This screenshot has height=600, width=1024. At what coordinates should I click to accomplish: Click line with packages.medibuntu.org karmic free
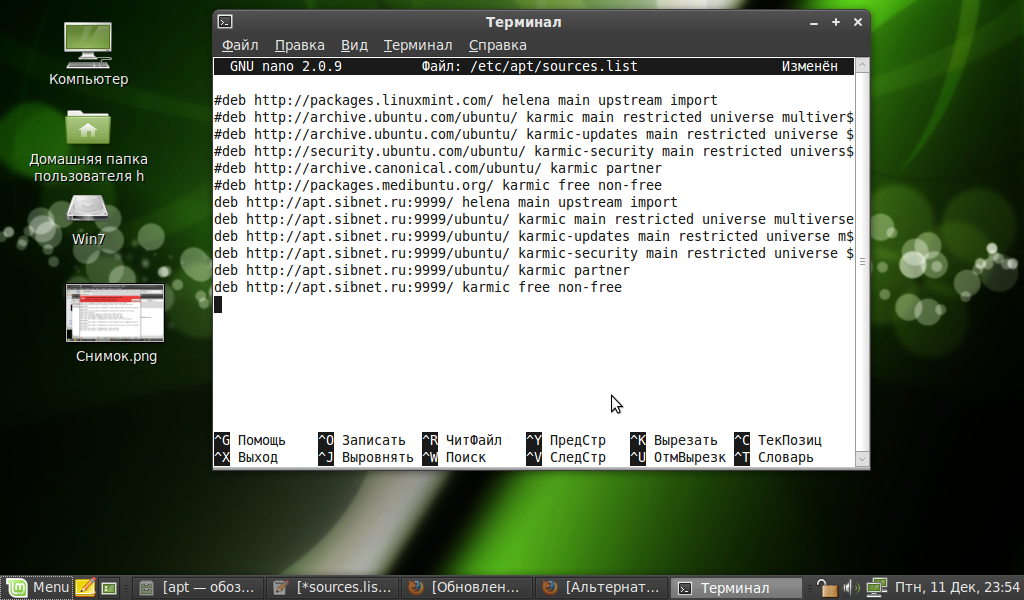(x=438, y=185)
